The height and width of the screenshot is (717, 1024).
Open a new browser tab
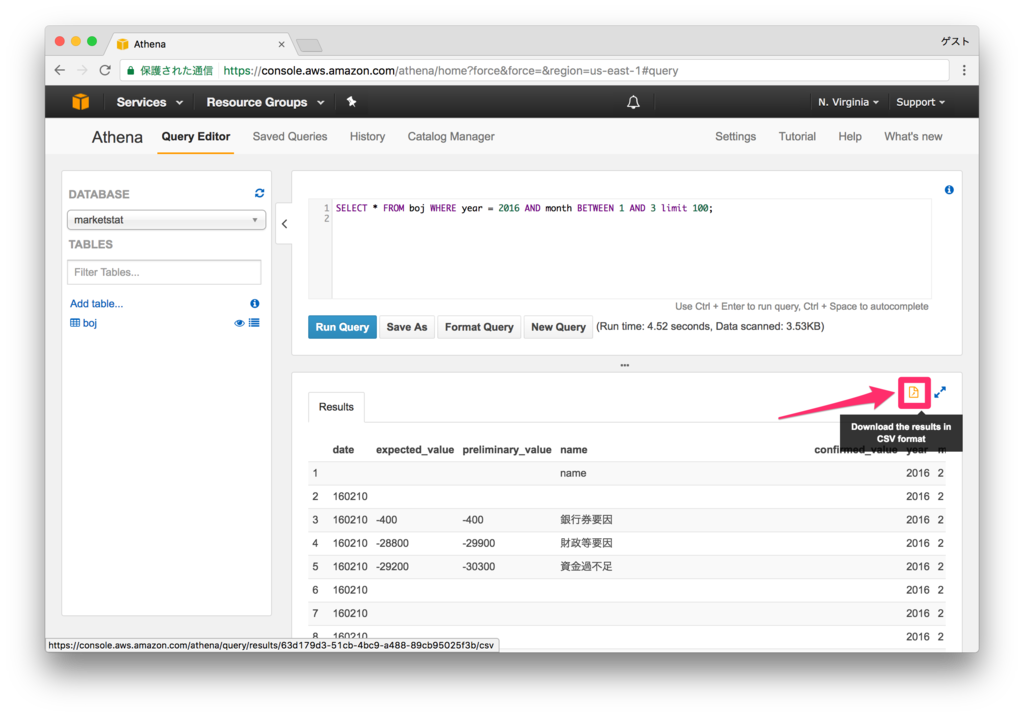[x=309, y=44]
